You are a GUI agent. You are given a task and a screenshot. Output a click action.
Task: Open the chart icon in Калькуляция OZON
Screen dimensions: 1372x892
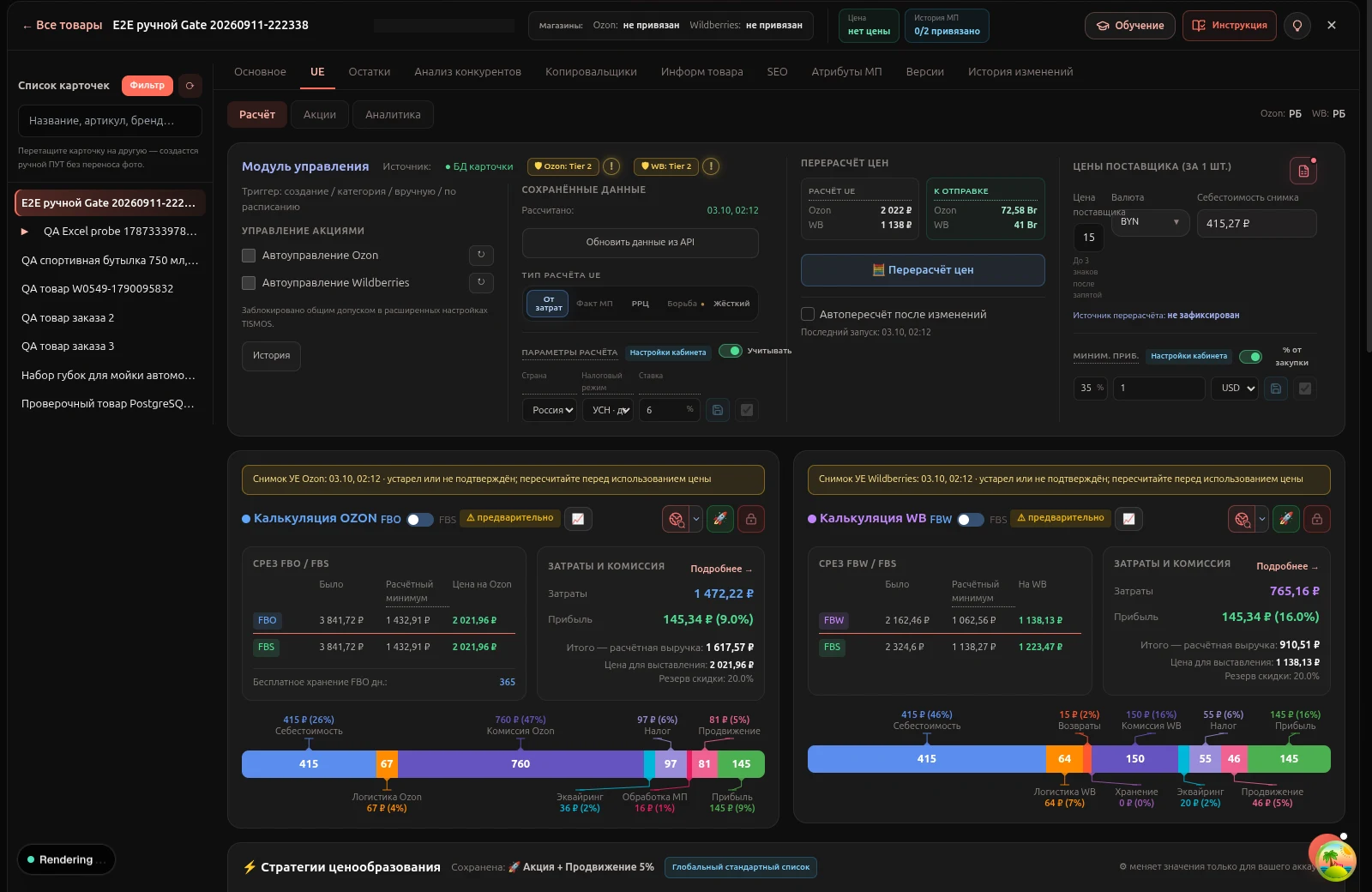[x=578, y=519]
